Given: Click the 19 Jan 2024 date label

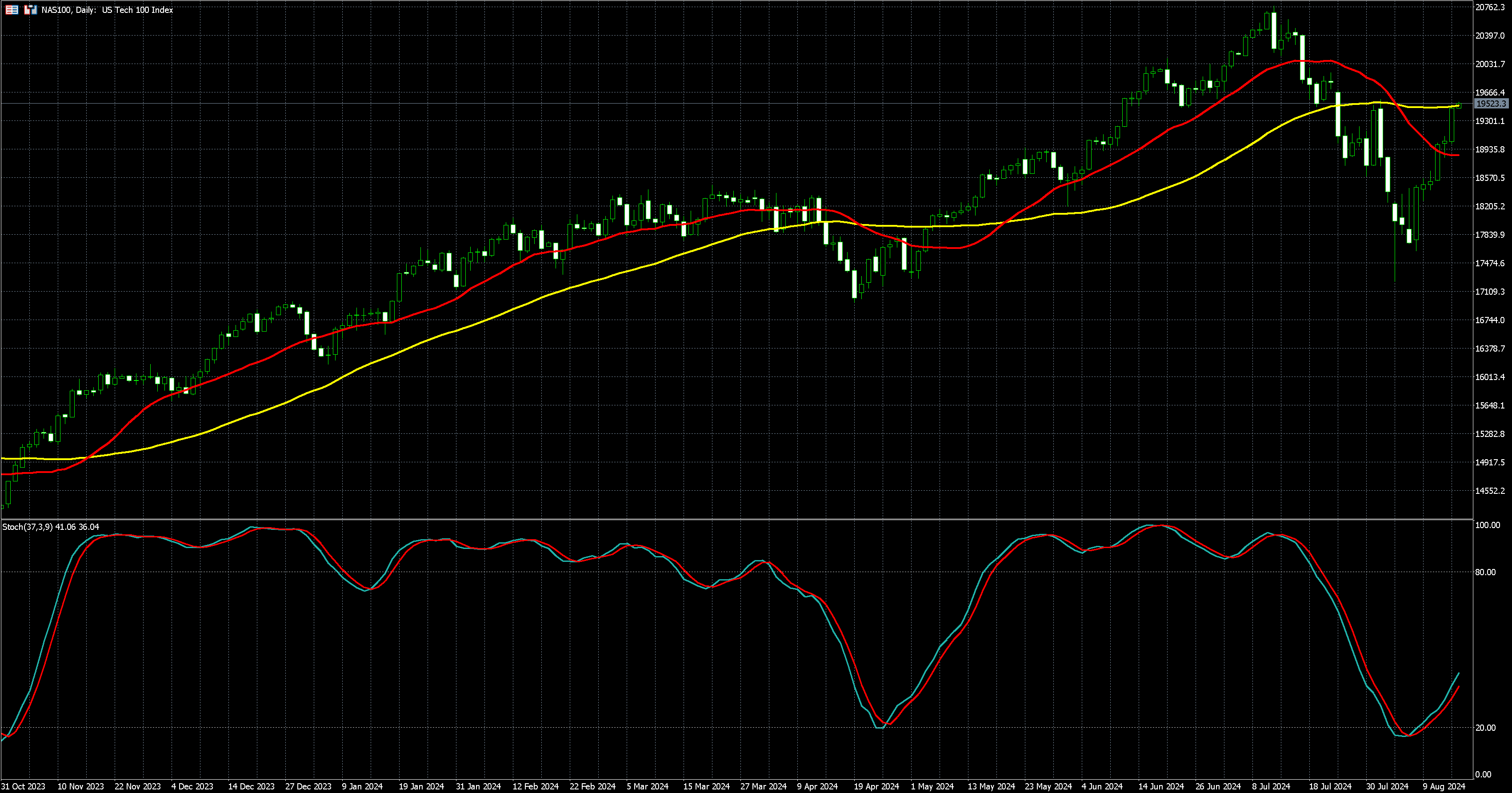Looking at the screenshot, I should coord(421,786).
